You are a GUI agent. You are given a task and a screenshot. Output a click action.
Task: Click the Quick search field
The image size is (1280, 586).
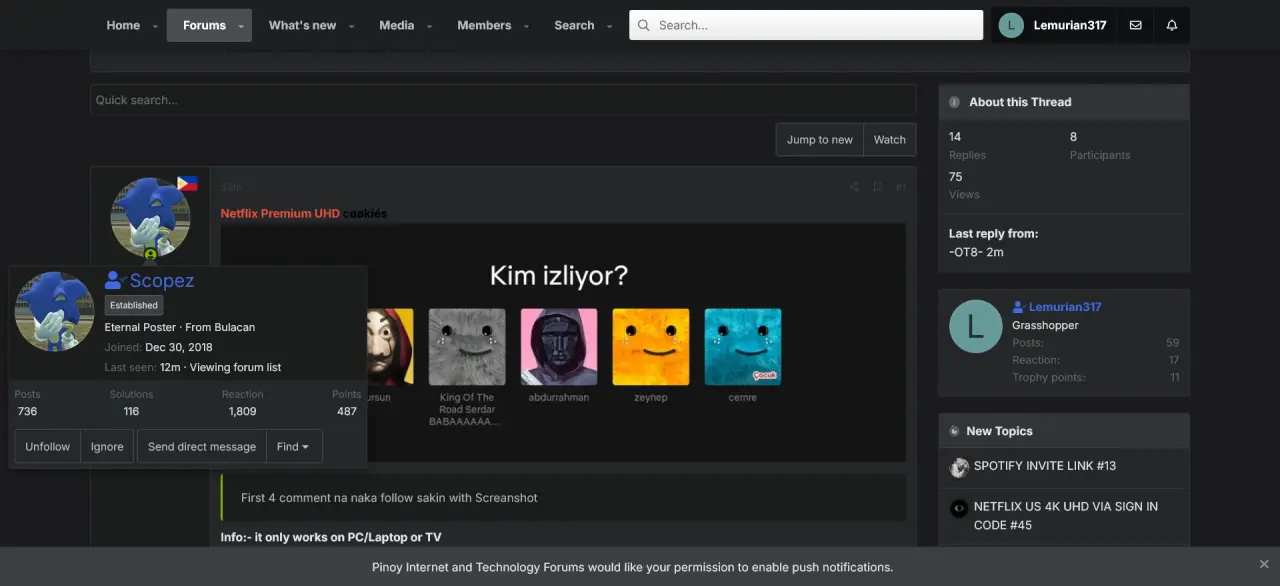(503, 100)
